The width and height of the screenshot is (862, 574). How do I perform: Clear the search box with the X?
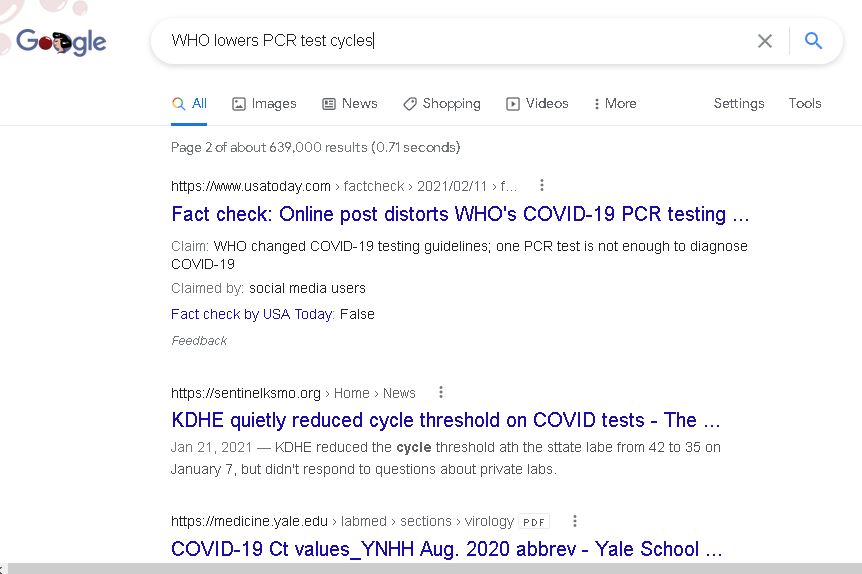(765, 41)
